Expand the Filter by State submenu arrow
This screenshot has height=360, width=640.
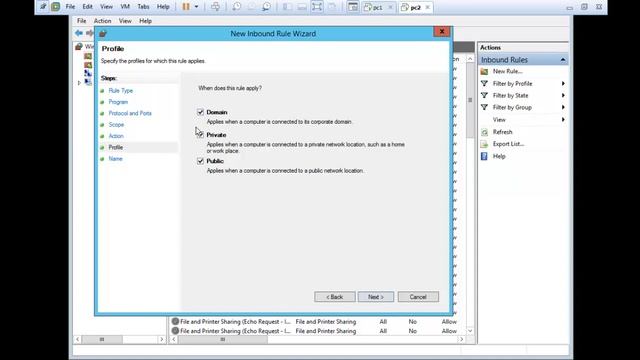pyautogui.click(x=563, y=95)
